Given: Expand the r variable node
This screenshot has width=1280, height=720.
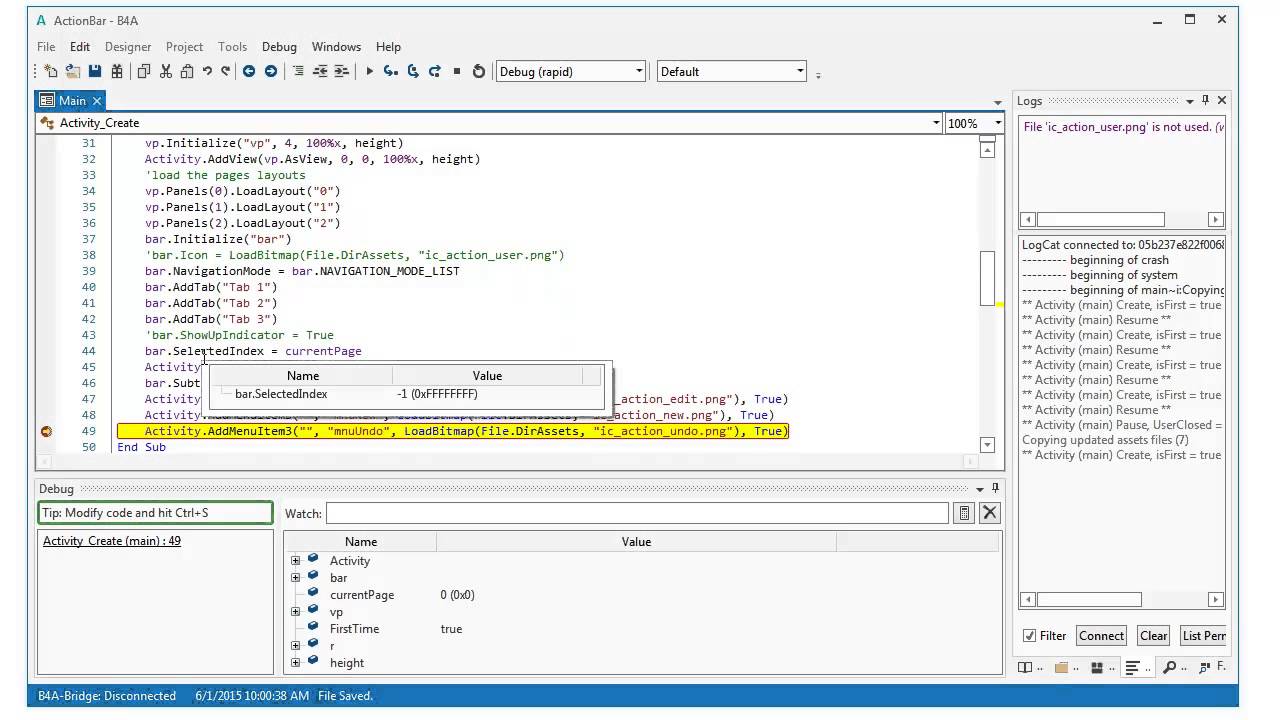Looking at the screenshot, I should [x=295, y=646].
